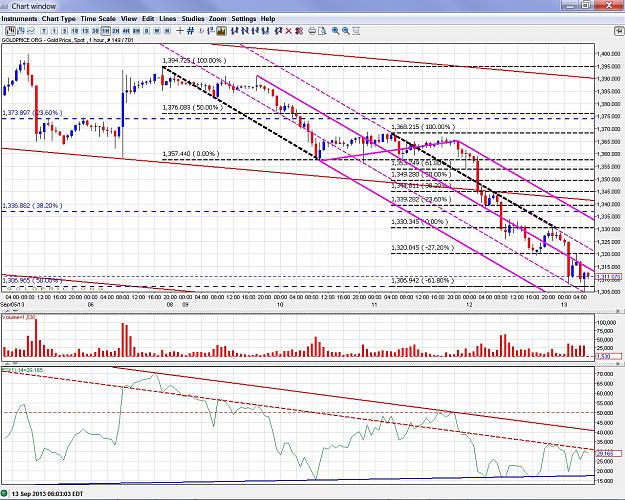Click the fit-to-window icon after zoom
The height and width of the screenshot is (500, 625).
(356, 31)
